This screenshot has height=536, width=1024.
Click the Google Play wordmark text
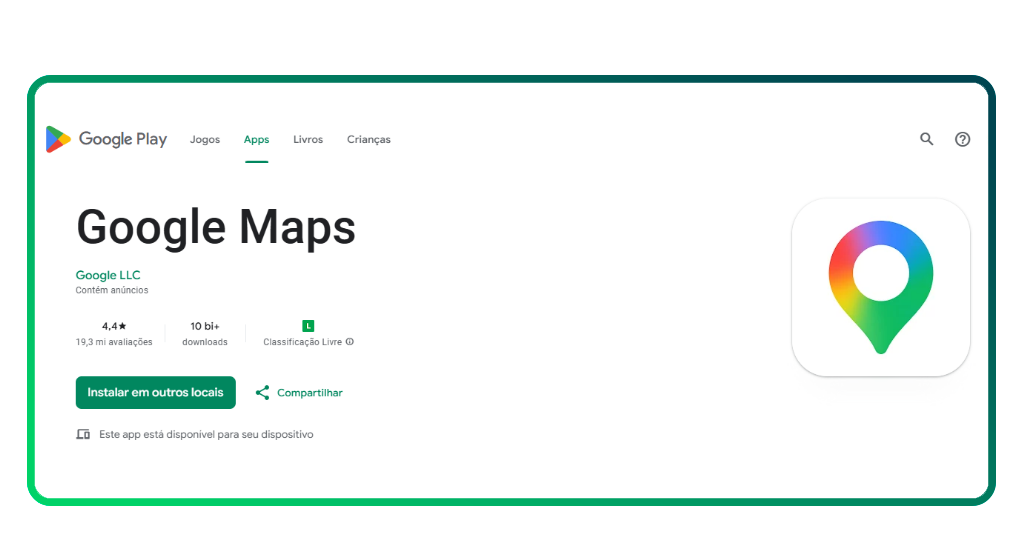click(123, 140)
